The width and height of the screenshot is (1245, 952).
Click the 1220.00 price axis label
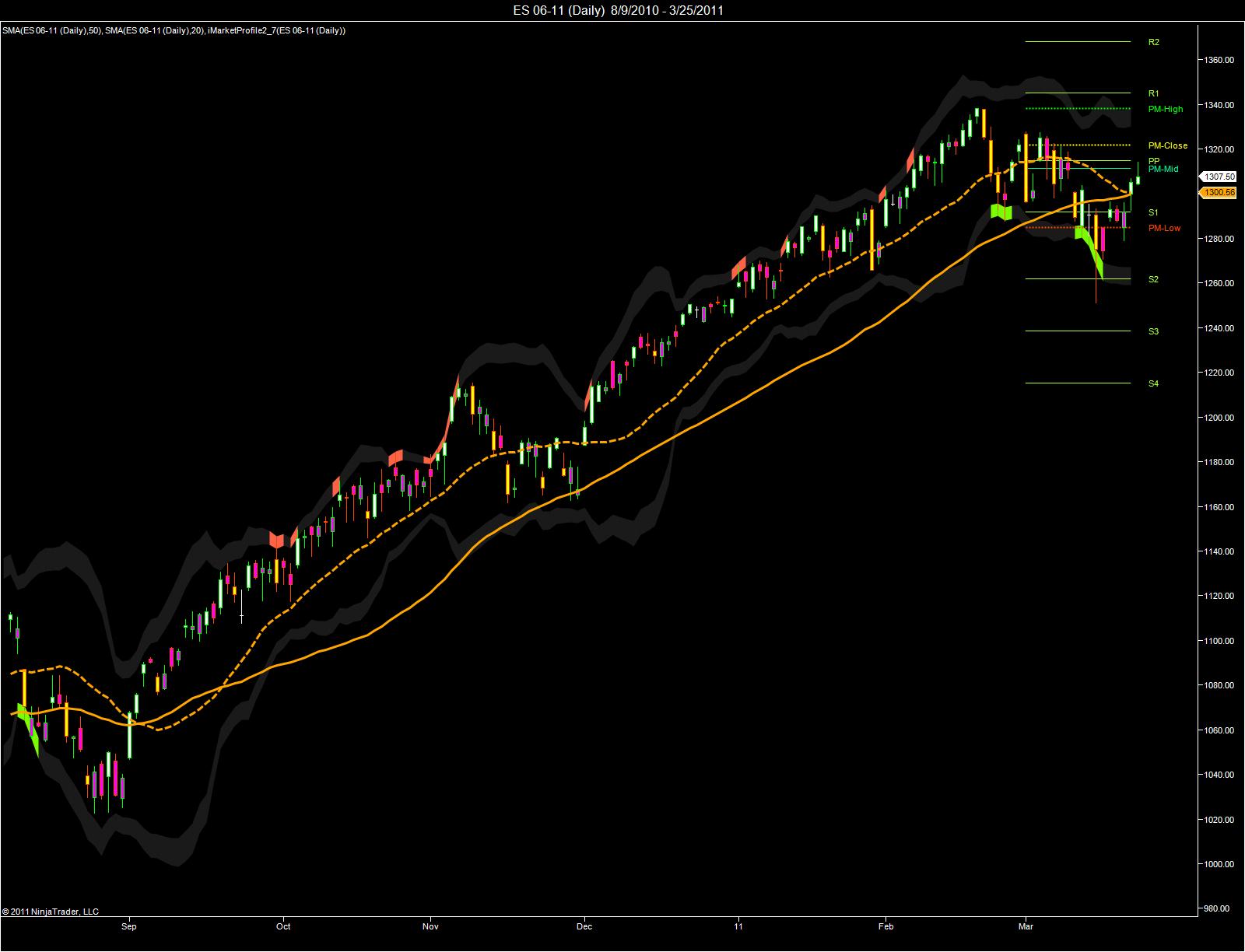[x=1219, y=373]
